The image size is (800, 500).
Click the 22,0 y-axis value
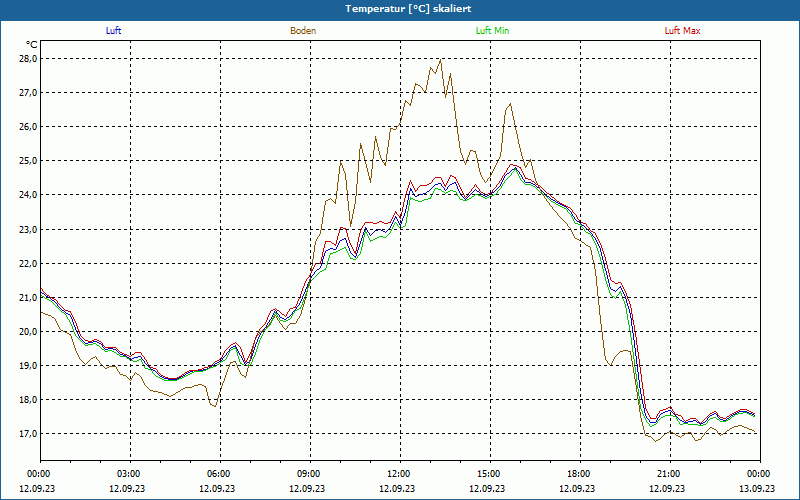[x=29, y=264]
